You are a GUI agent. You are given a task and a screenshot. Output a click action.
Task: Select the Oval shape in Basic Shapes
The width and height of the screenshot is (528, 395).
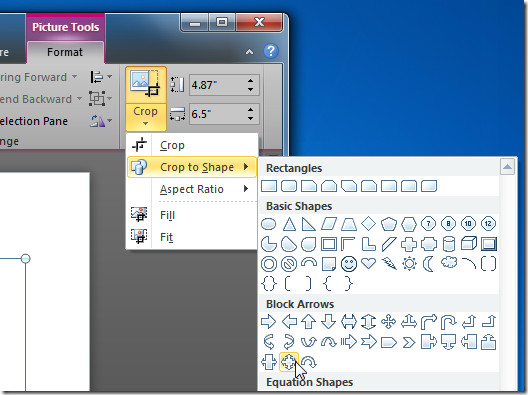(268, 224)
